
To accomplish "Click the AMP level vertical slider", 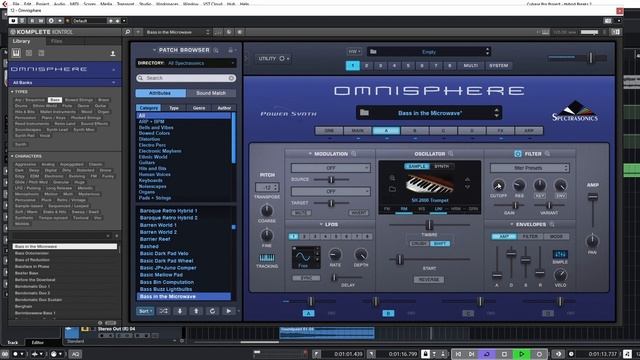I will [593, 211].
